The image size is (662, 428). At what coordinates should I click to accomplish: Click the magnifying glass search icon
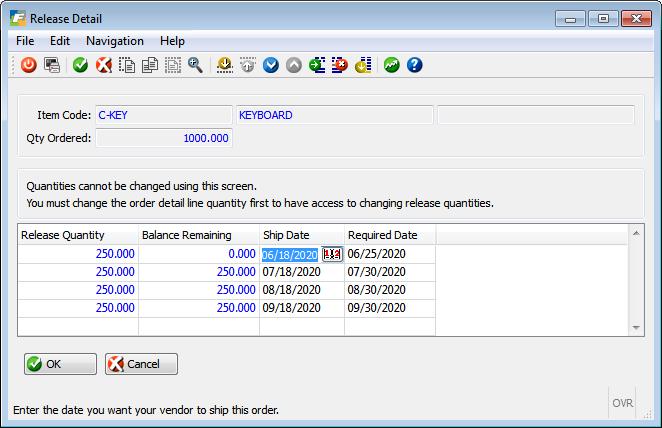point(195,65)
